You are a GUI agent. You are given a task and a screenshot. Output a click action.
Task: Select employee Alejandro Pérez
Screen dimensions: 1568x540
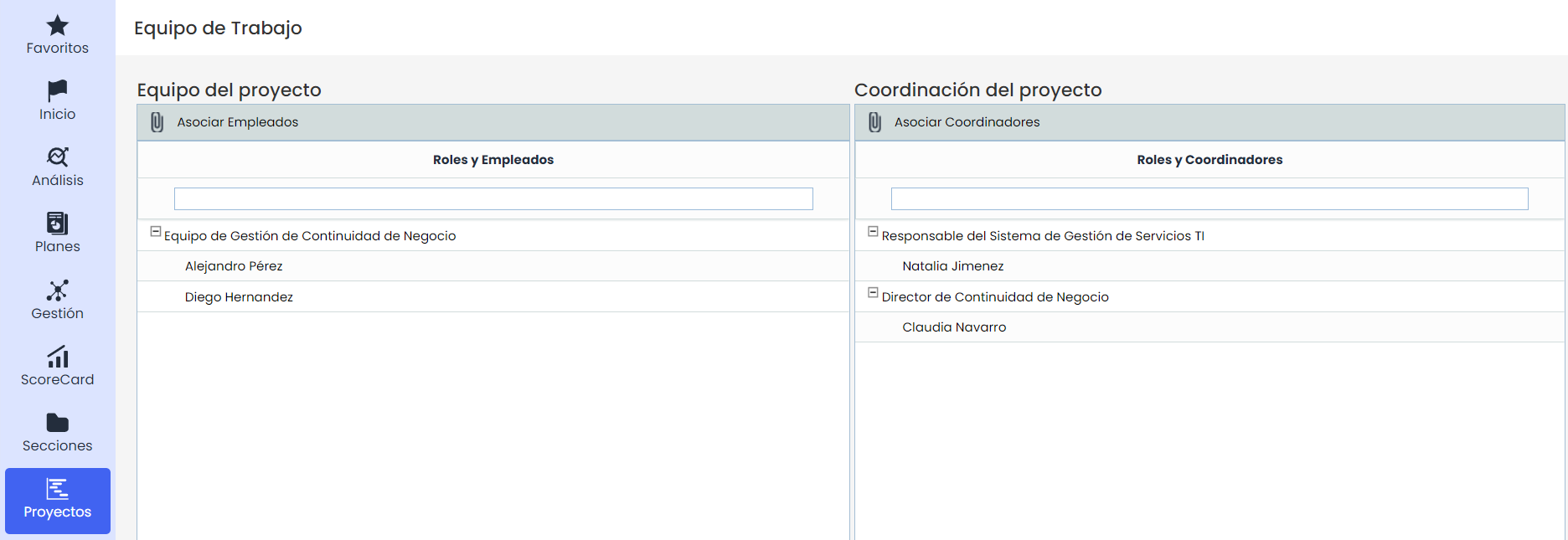point(234,266)
